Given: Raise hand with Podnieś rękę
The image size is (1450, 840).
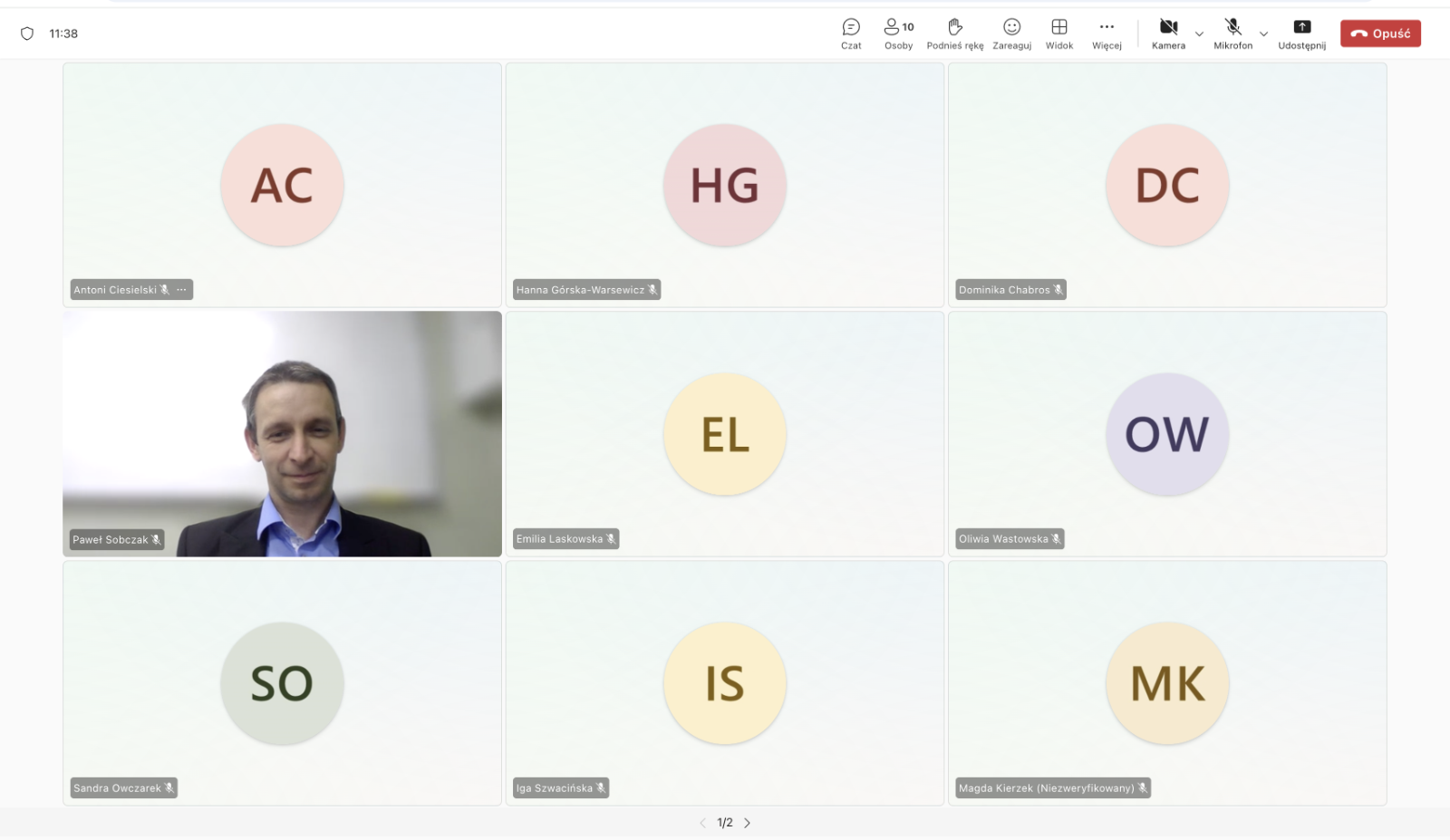Looking at the screenshot, I should point(954,34).
